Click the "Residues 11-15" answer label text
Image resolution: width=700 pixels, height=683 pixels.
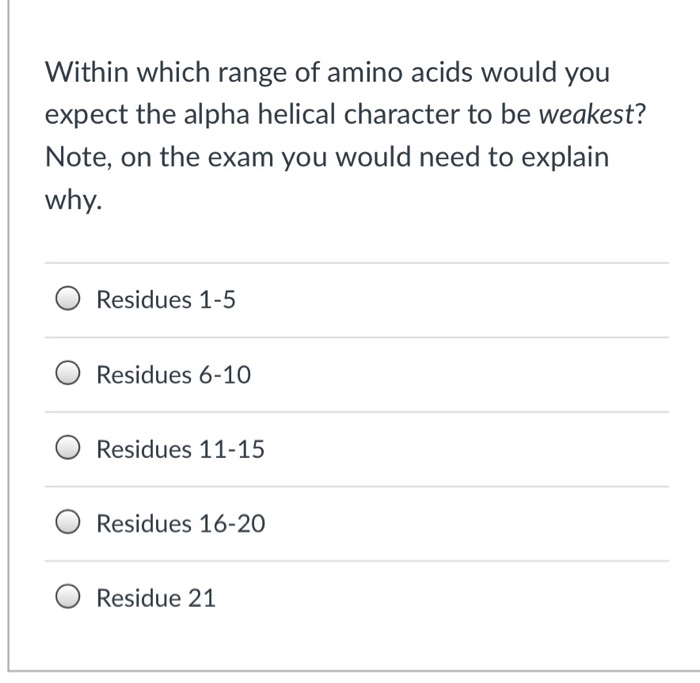pyautogui.click(x=180, y=450)
